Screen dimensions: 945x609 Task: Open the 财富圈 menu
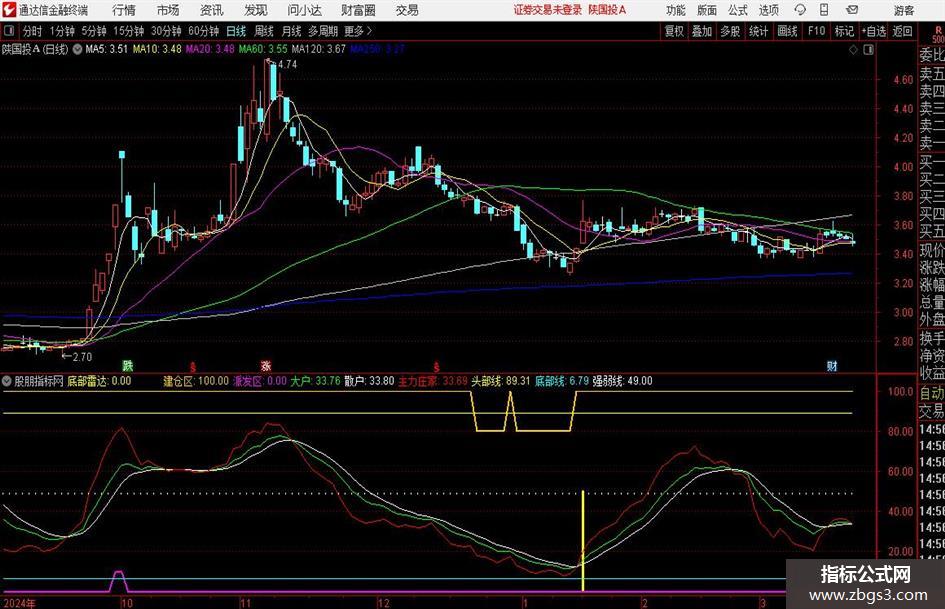(358, 10)
